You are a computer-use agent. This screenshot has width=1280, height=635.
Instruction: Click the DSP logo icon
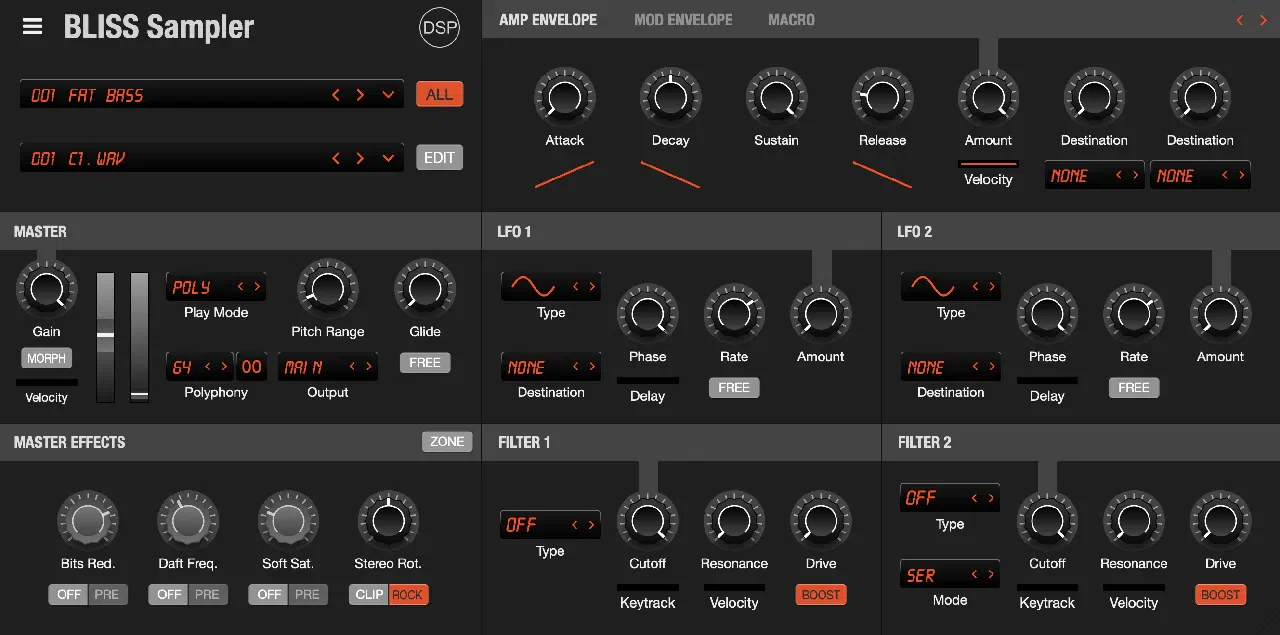439,28
